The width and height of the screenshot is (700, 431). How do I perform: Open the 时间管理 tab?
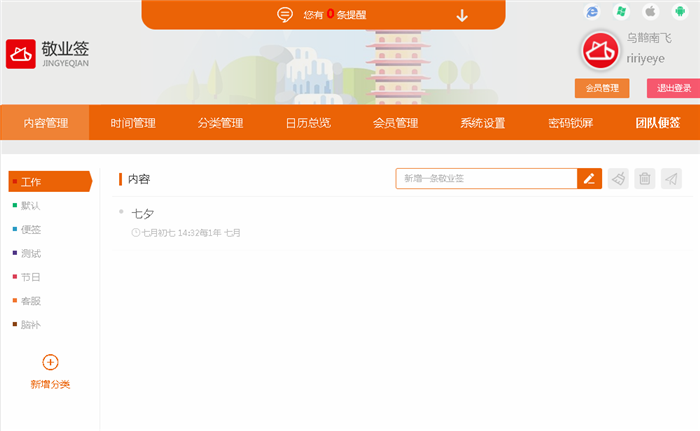[133, 123]
